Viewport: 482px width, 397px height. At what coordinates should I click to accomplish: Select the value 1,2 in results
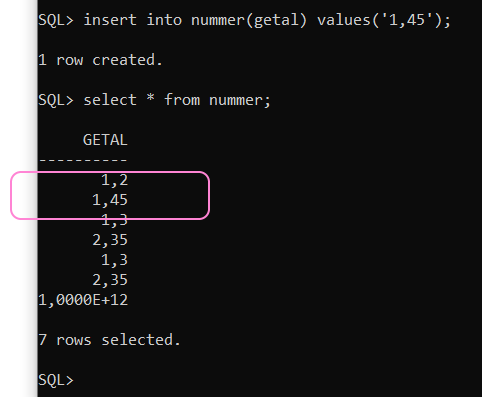pyautogui.click(x=114, y=180)
